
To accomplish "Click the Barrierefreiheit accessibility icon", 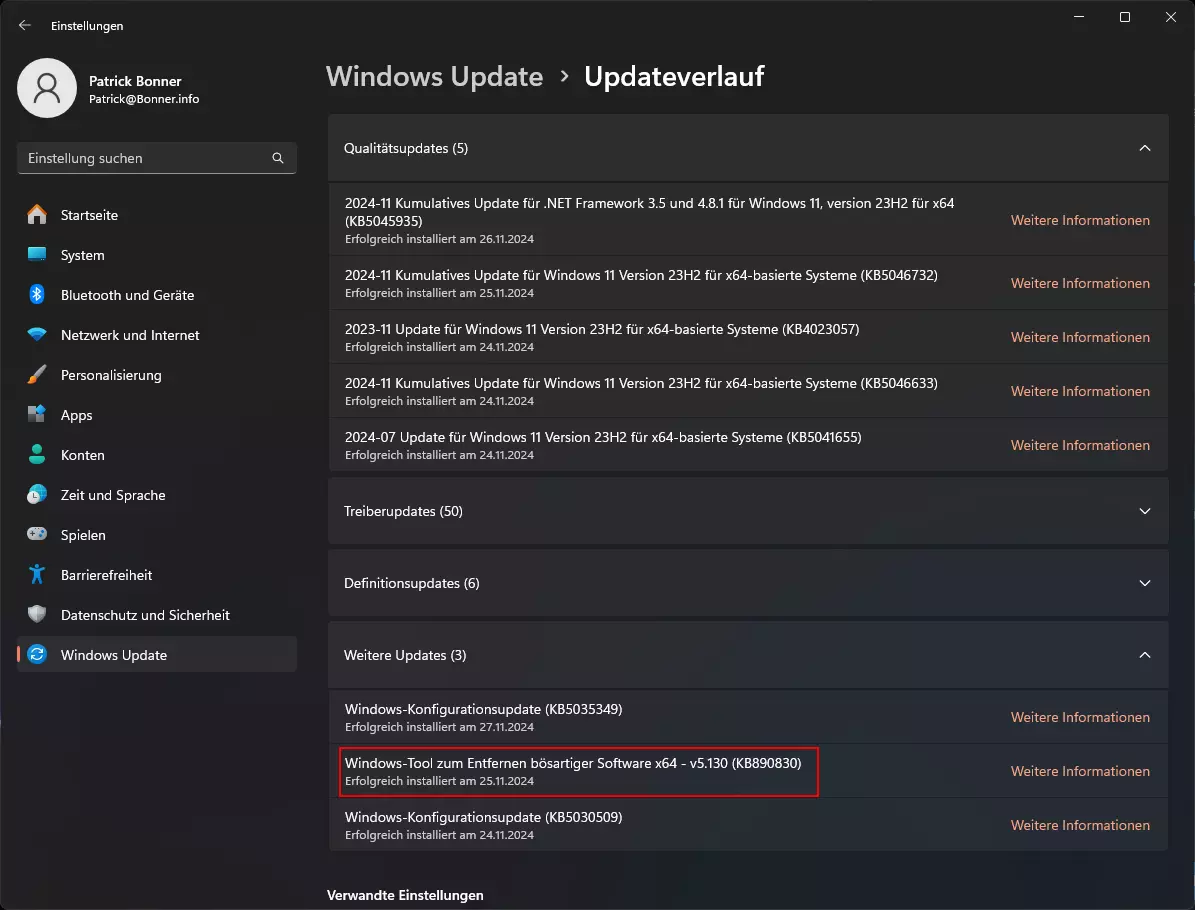I will pos(37,574).
